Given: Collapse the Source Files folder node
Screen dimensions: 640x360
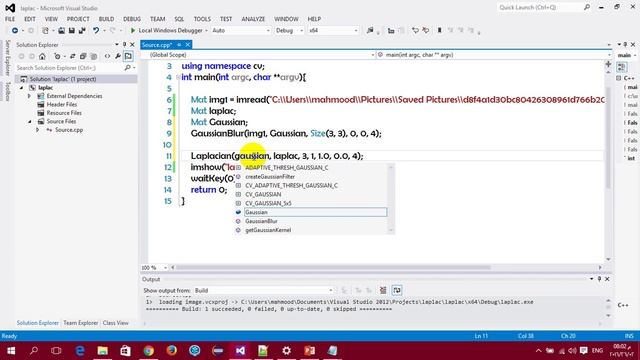Looking at the screenshot, I should tap(29, 122).
